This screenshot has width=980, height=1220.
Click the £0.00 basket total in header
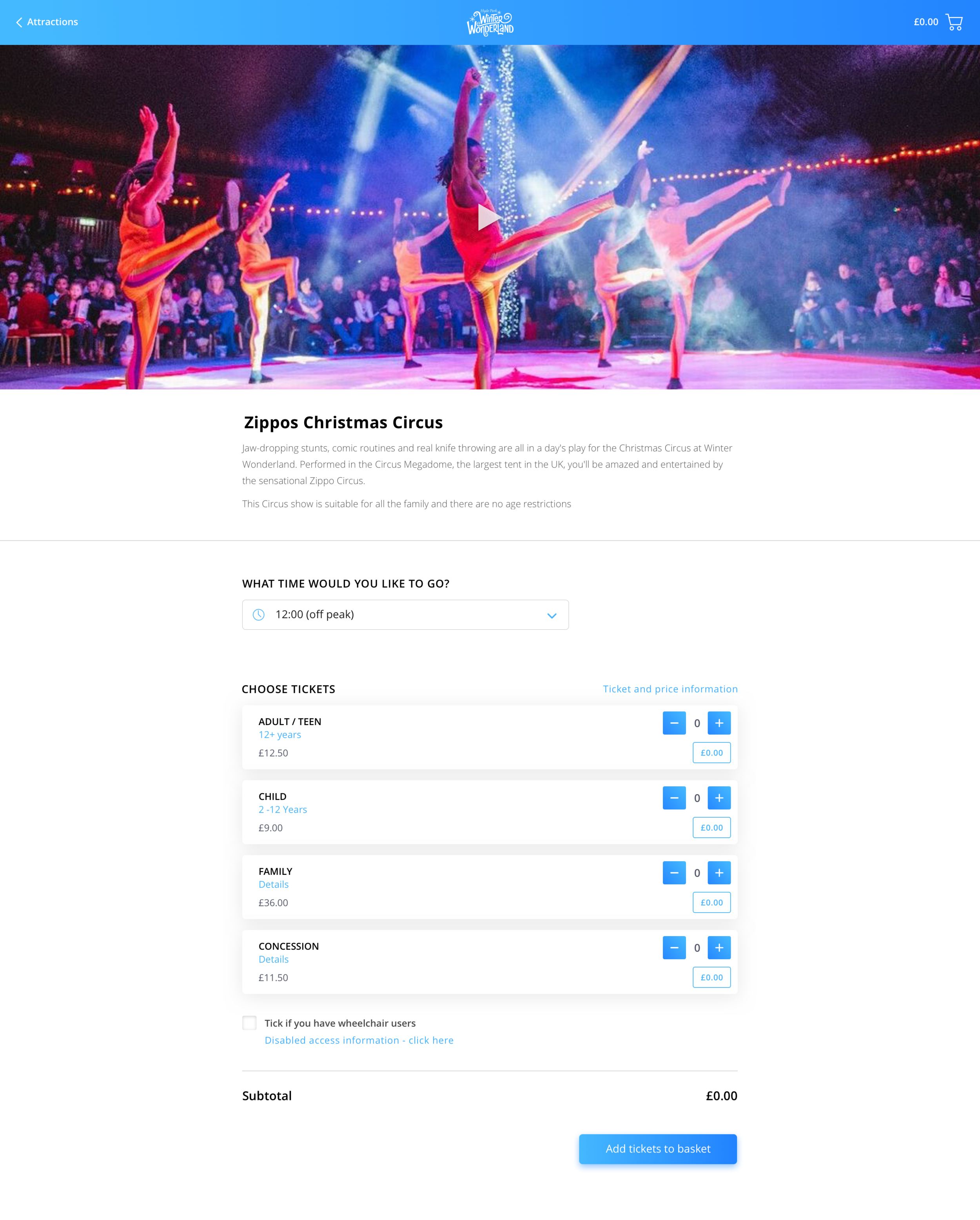click(x=926, y=22)
